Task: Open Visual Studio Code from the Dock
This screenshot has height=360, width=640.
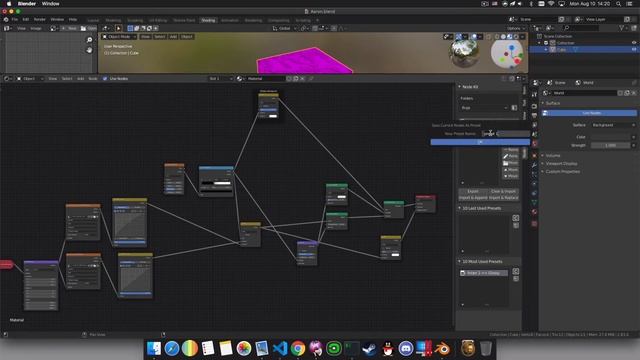Action: pyautogui.click(x=280, y=349)
